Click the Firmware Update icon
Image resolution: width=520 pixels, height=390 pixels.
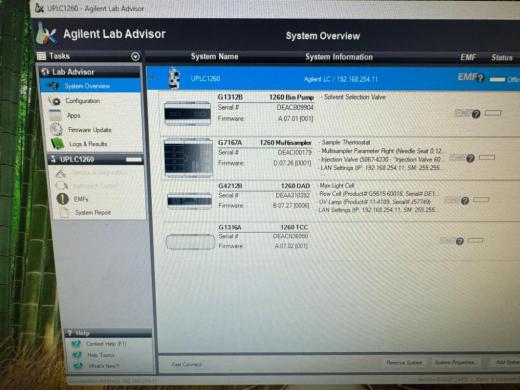click(56, 129)
